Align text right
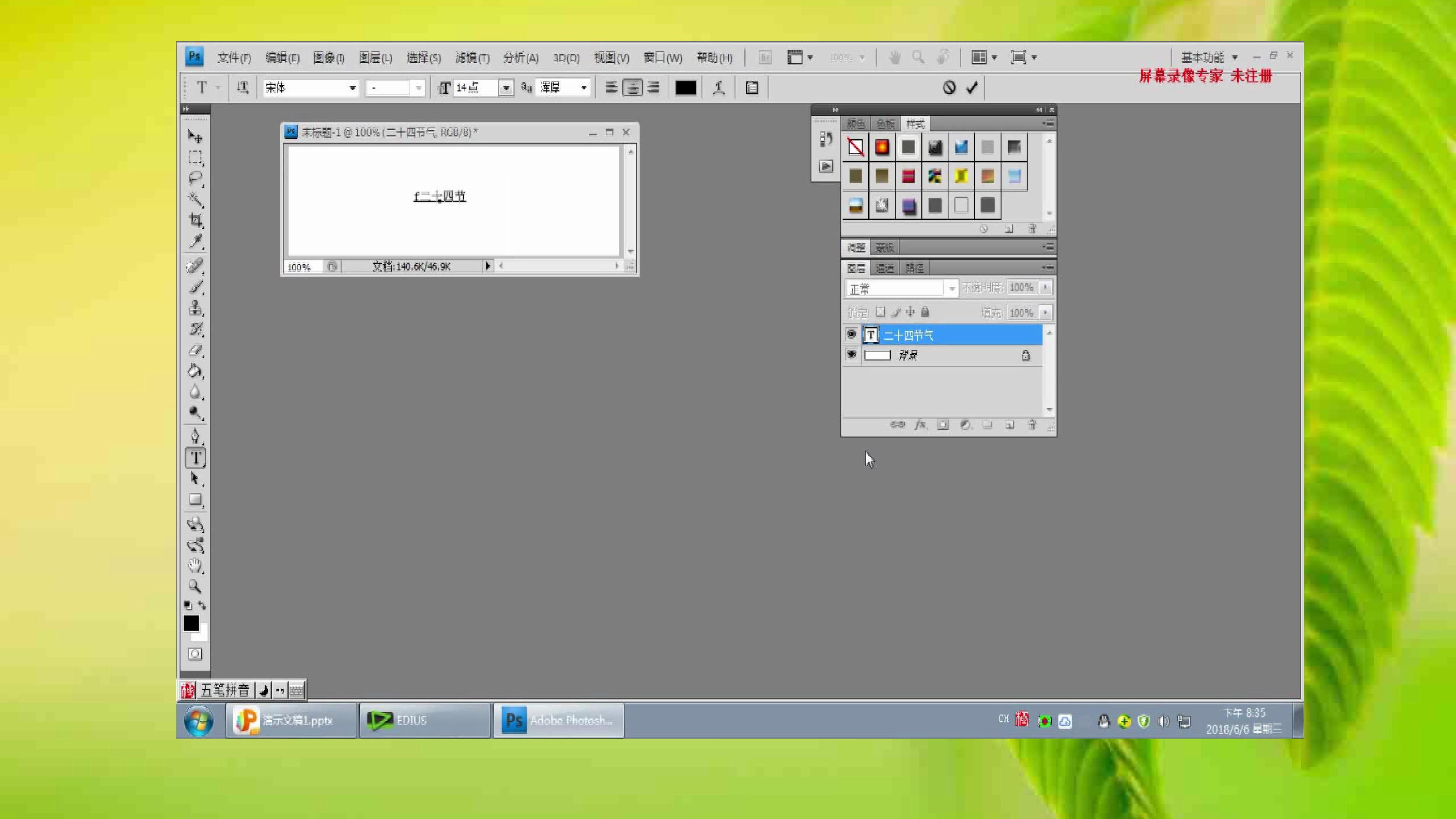Image resolution: width=1456 pixels, height=819 pixels. click(x=653, y=88)
